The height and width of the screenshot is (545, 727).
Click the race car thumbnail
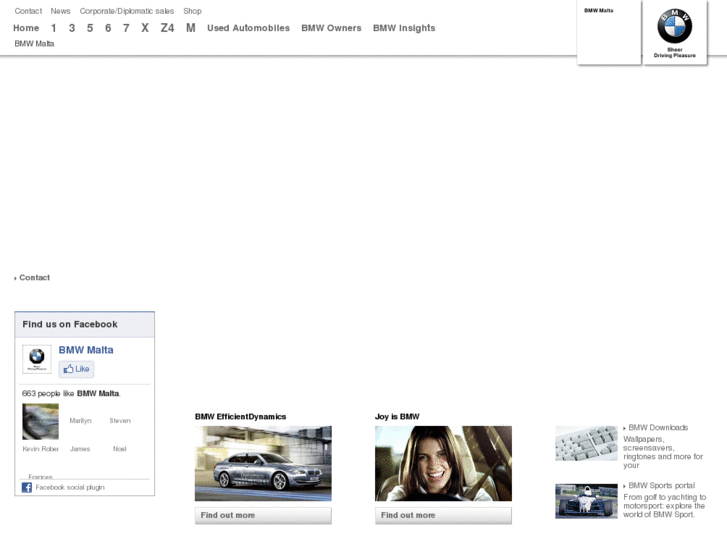[x=586, y=501]
